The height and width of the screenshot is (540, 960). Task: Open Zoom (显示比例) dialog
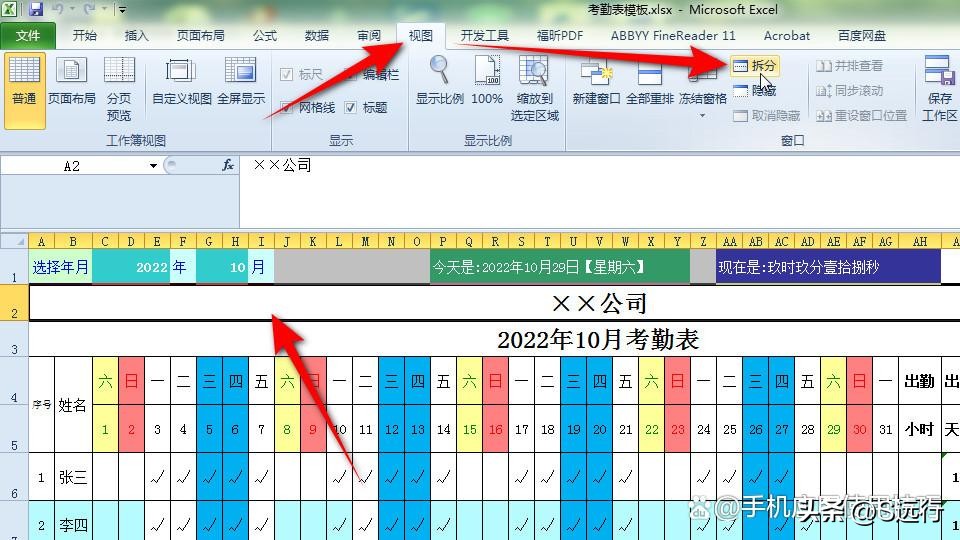point(440,81)
